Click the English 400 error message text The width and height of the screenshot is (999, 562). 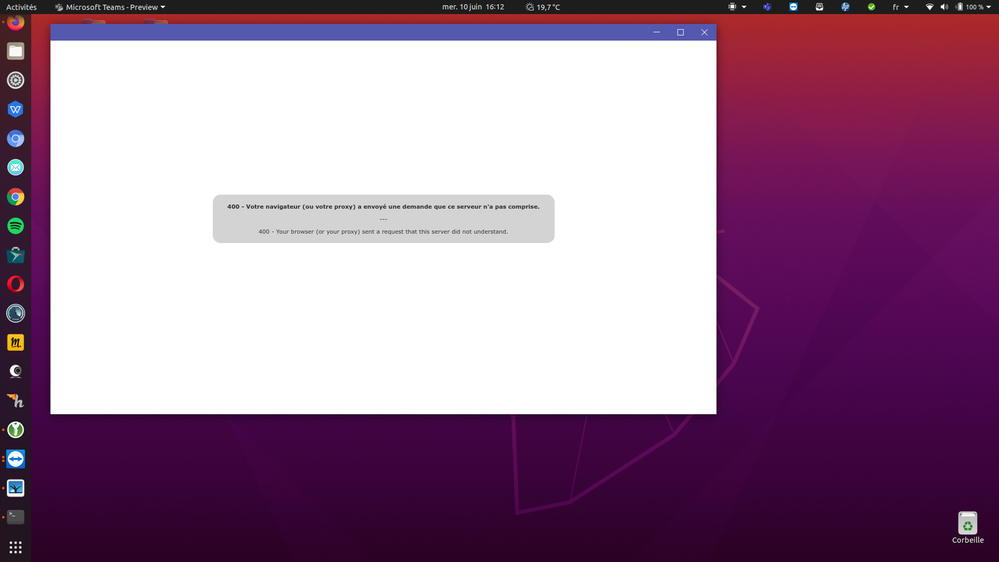pyautogui.click(x=383, y=231)
